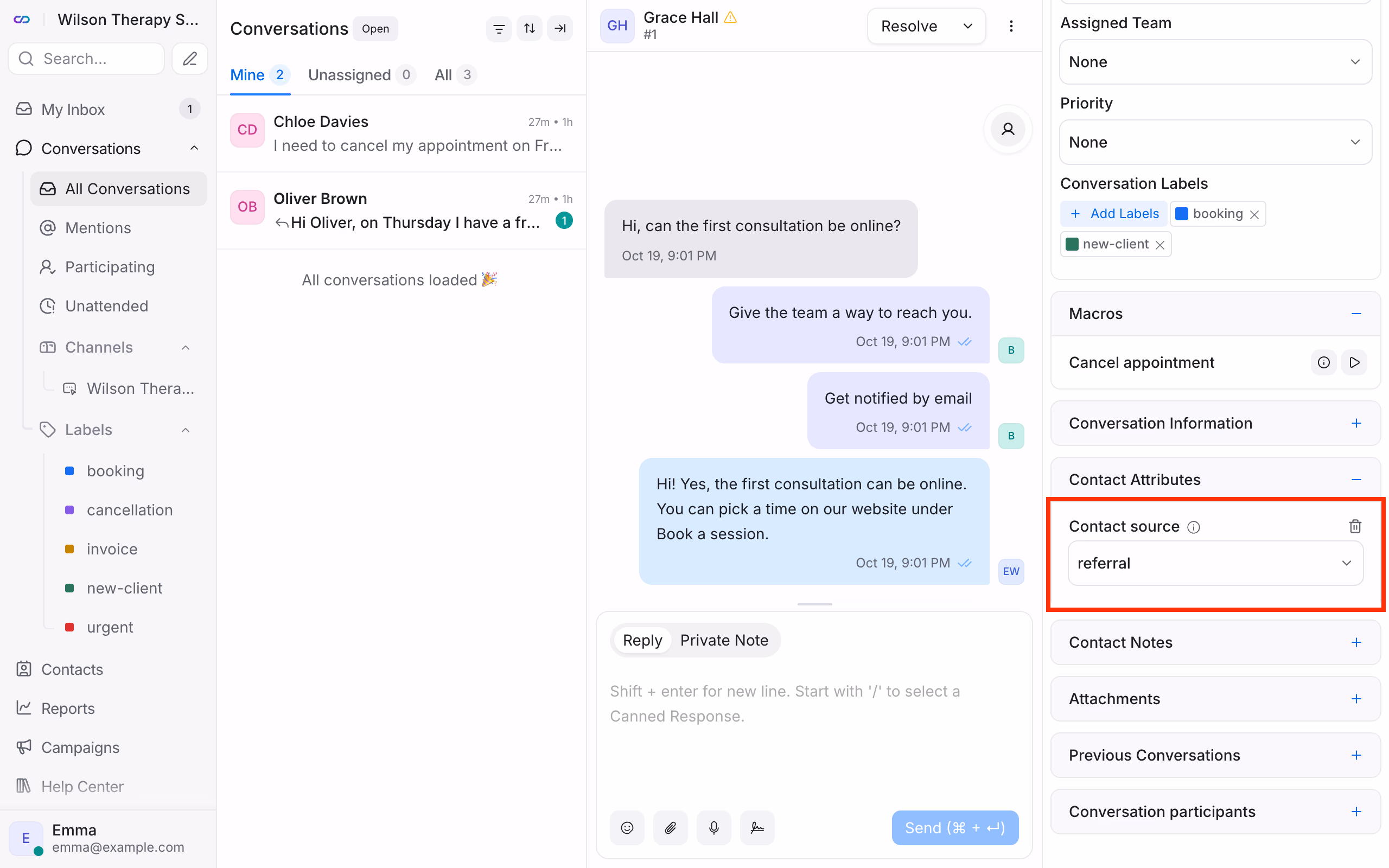
Task: Open the Contact source referral dropdown
Action: [x=1215, y=563]
